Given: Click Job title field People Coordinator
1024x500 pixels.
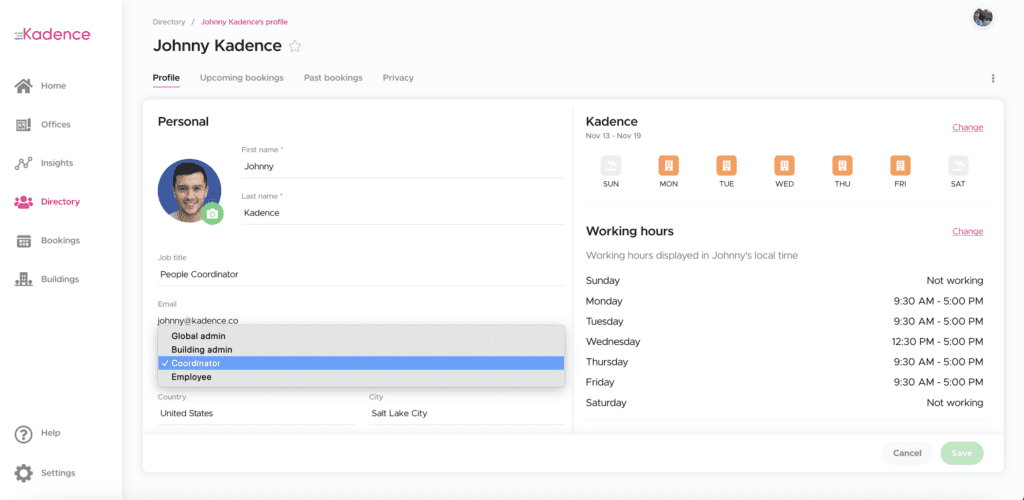Looking at the screenshot, I should point(361,275).
